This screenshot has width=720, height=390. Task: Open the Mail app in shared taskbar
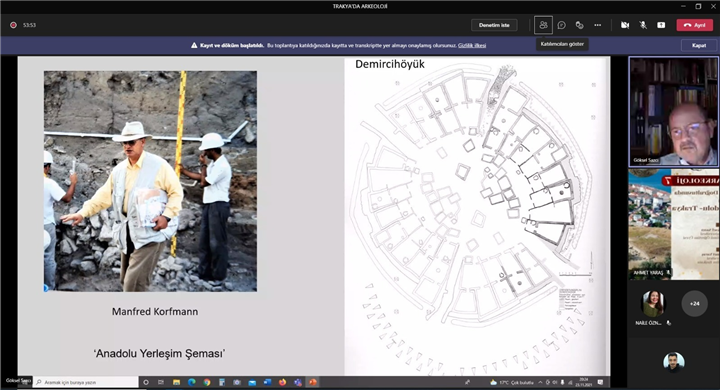[x=252, y=382]
